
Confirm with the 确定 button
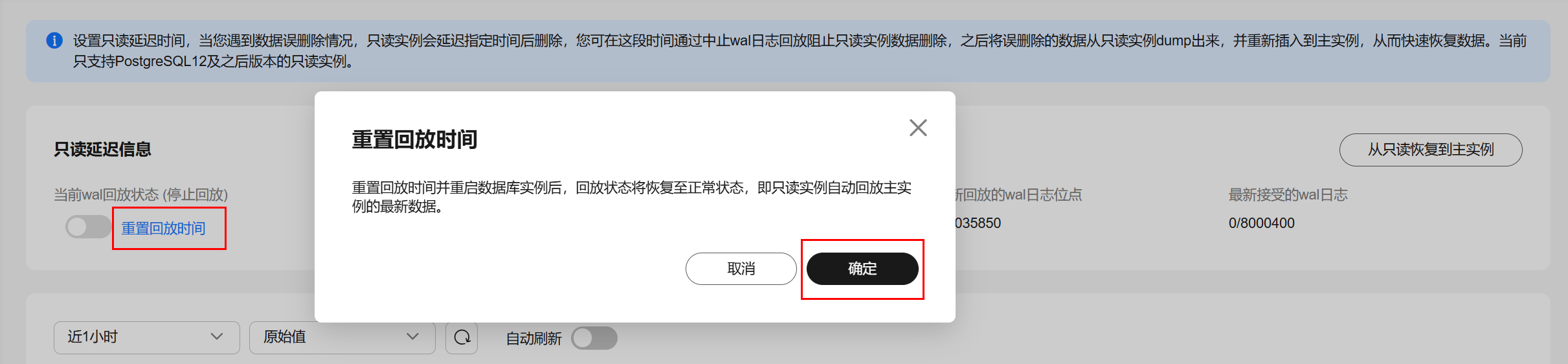click(862, 269)
